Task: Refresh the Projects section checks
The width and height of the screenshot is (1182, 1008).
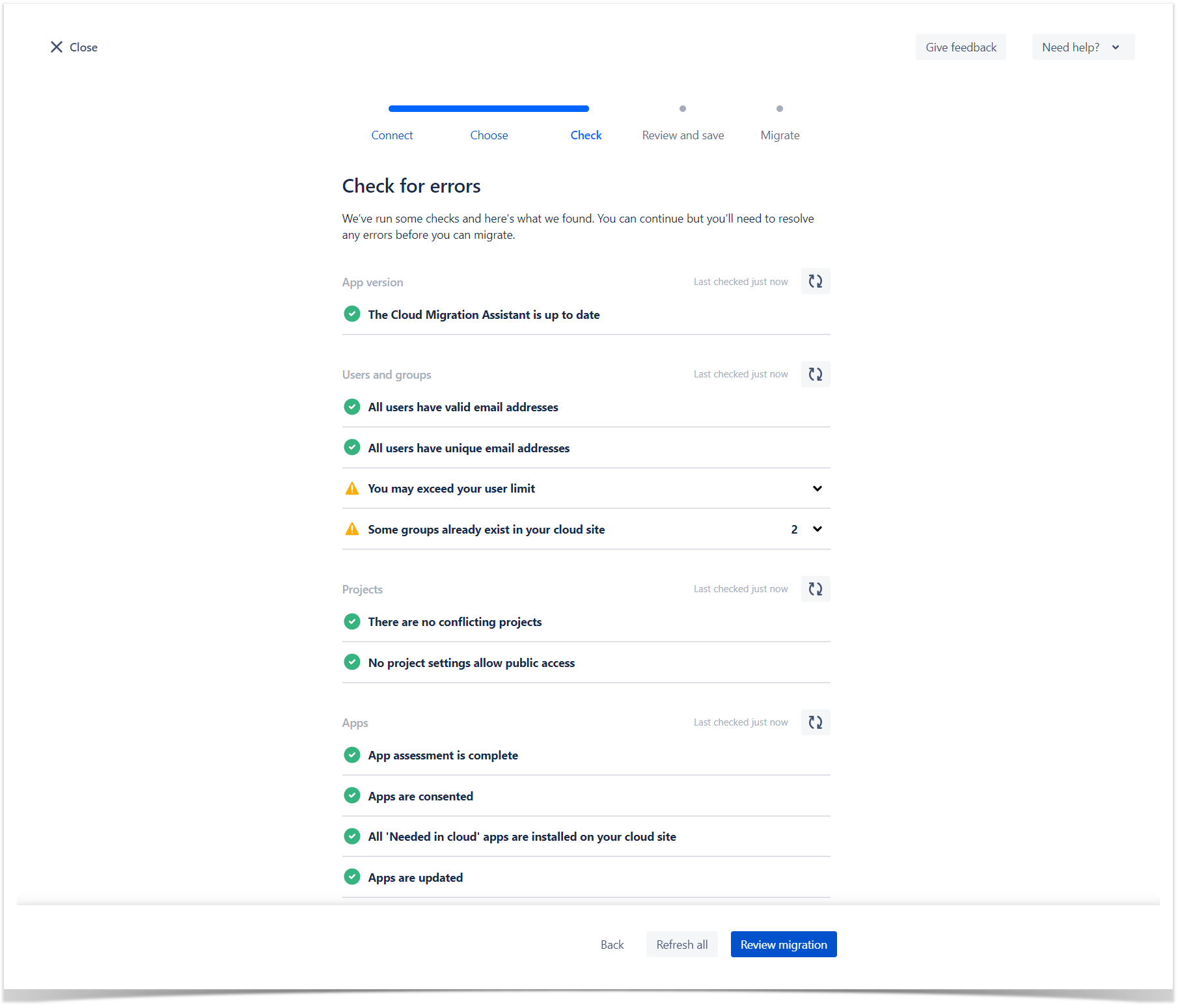Action: coord(815,589)
